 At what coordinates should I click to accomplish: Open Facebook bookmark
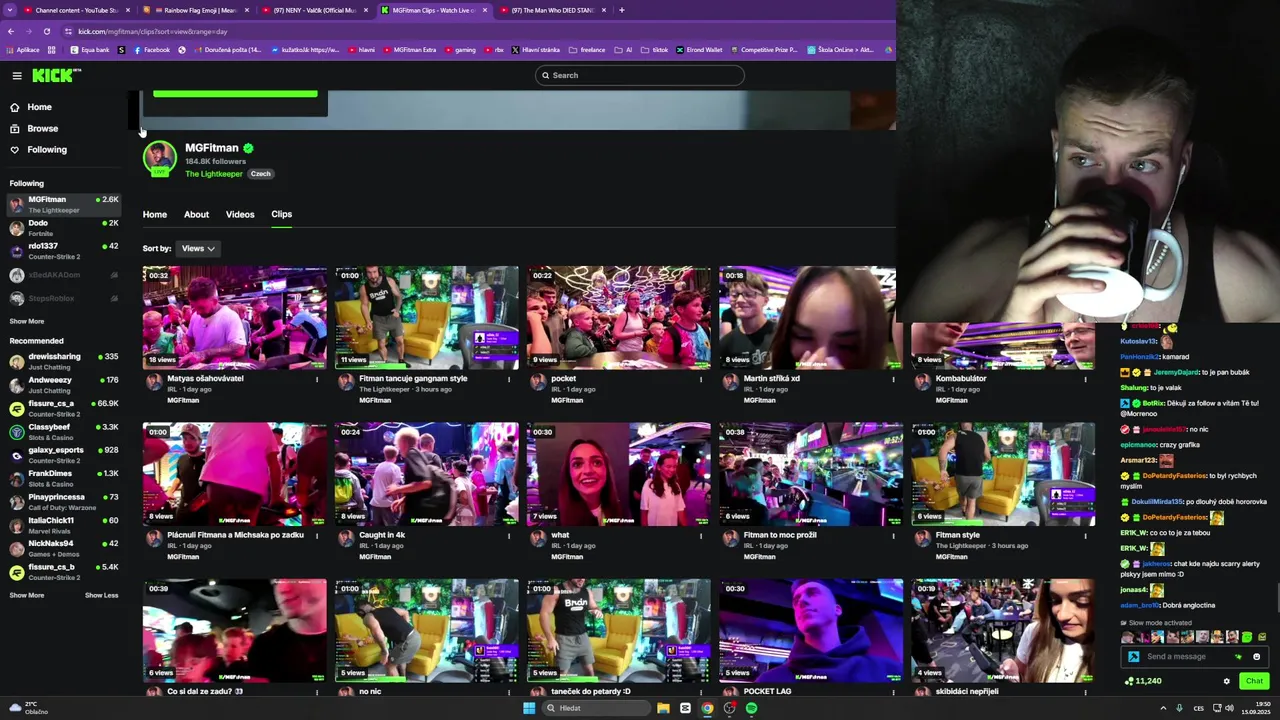[152, 49]
